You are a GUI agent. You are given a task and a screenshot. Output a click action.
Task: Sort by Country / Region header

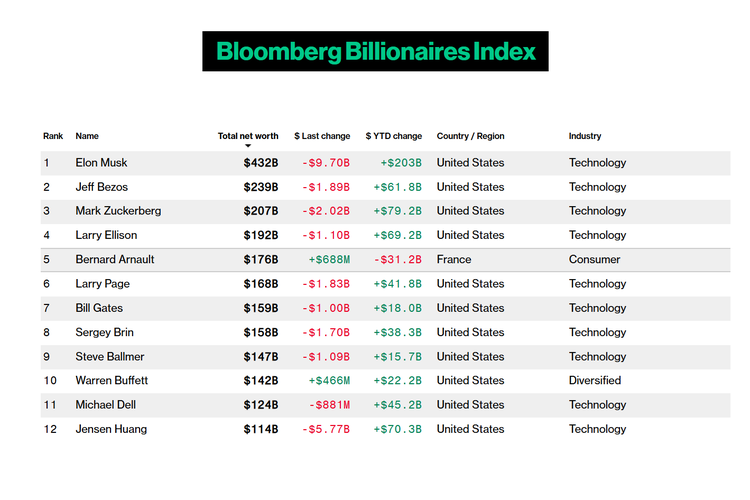click(470, 136)
